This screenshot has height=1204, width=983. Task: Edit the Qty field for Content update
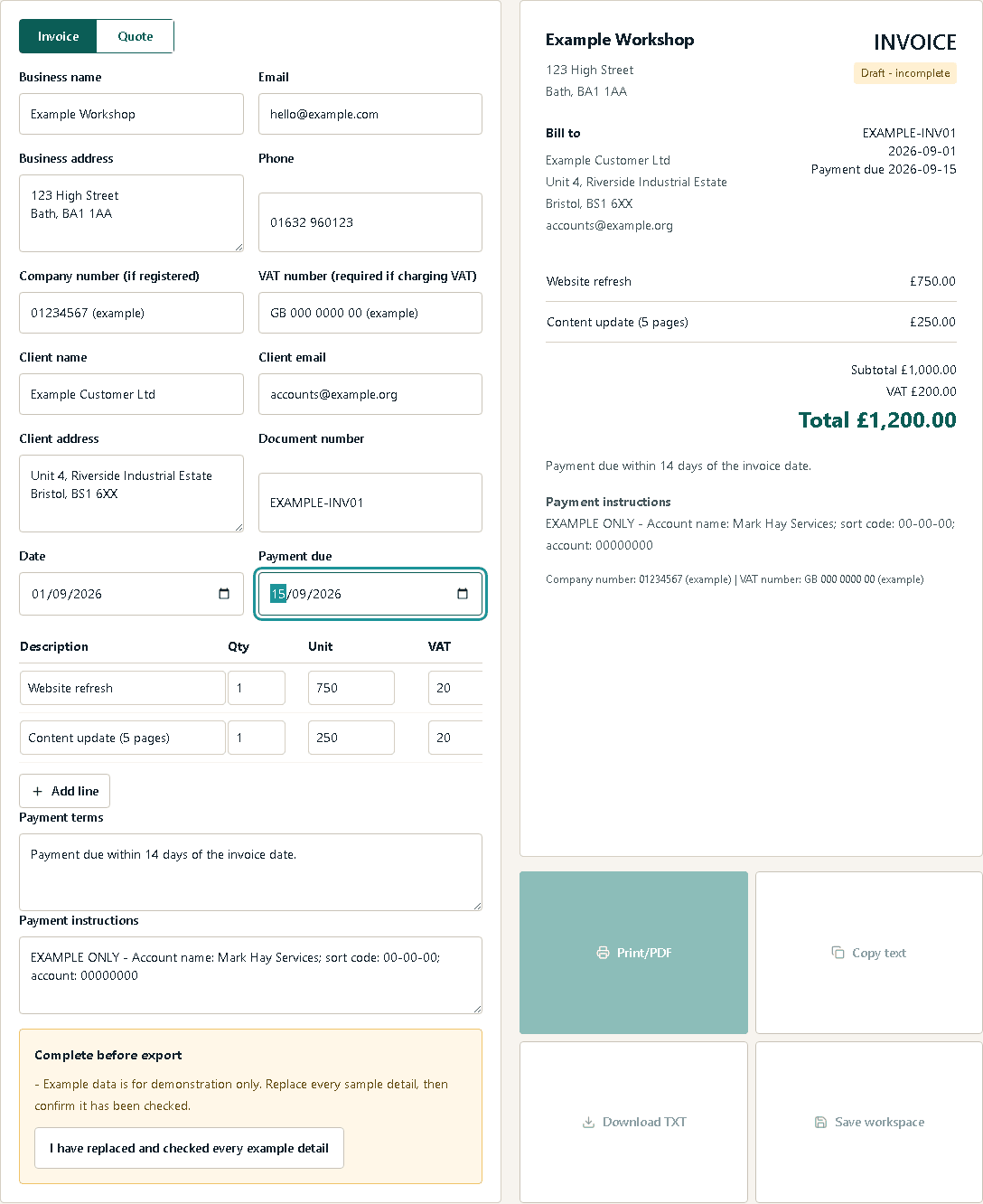pyautogui.click(x=257, y=738)
